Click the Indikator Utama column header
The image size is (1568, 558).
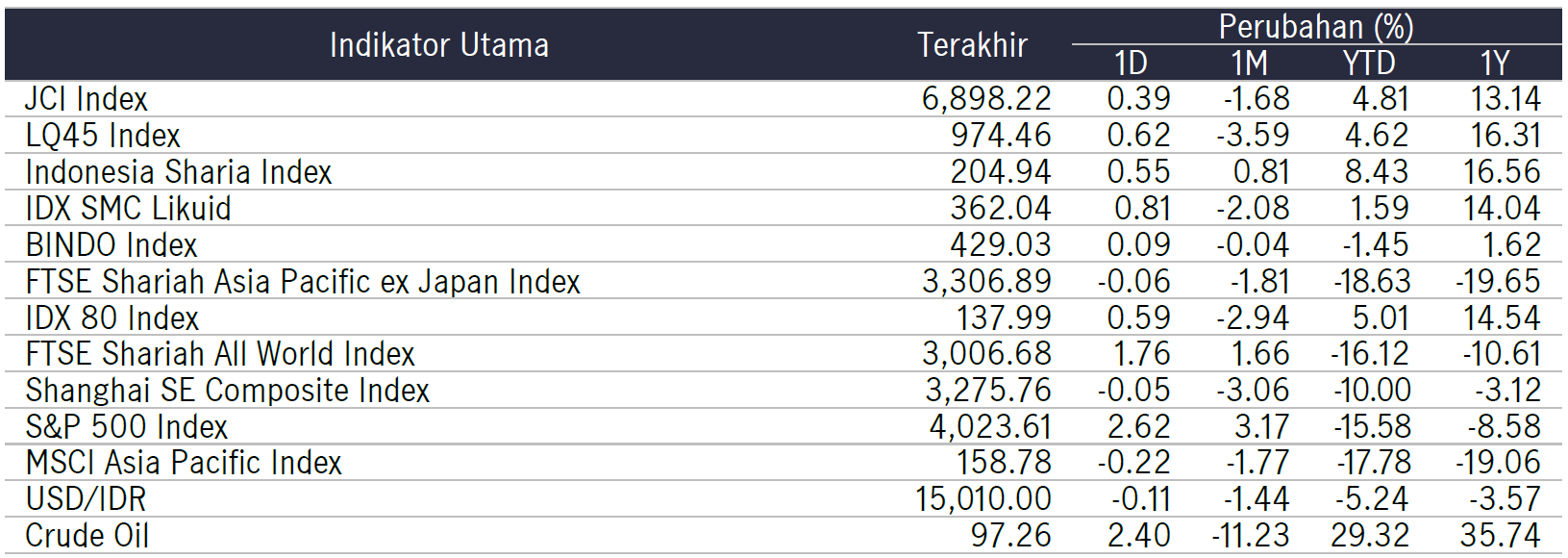tap(439, 44)
